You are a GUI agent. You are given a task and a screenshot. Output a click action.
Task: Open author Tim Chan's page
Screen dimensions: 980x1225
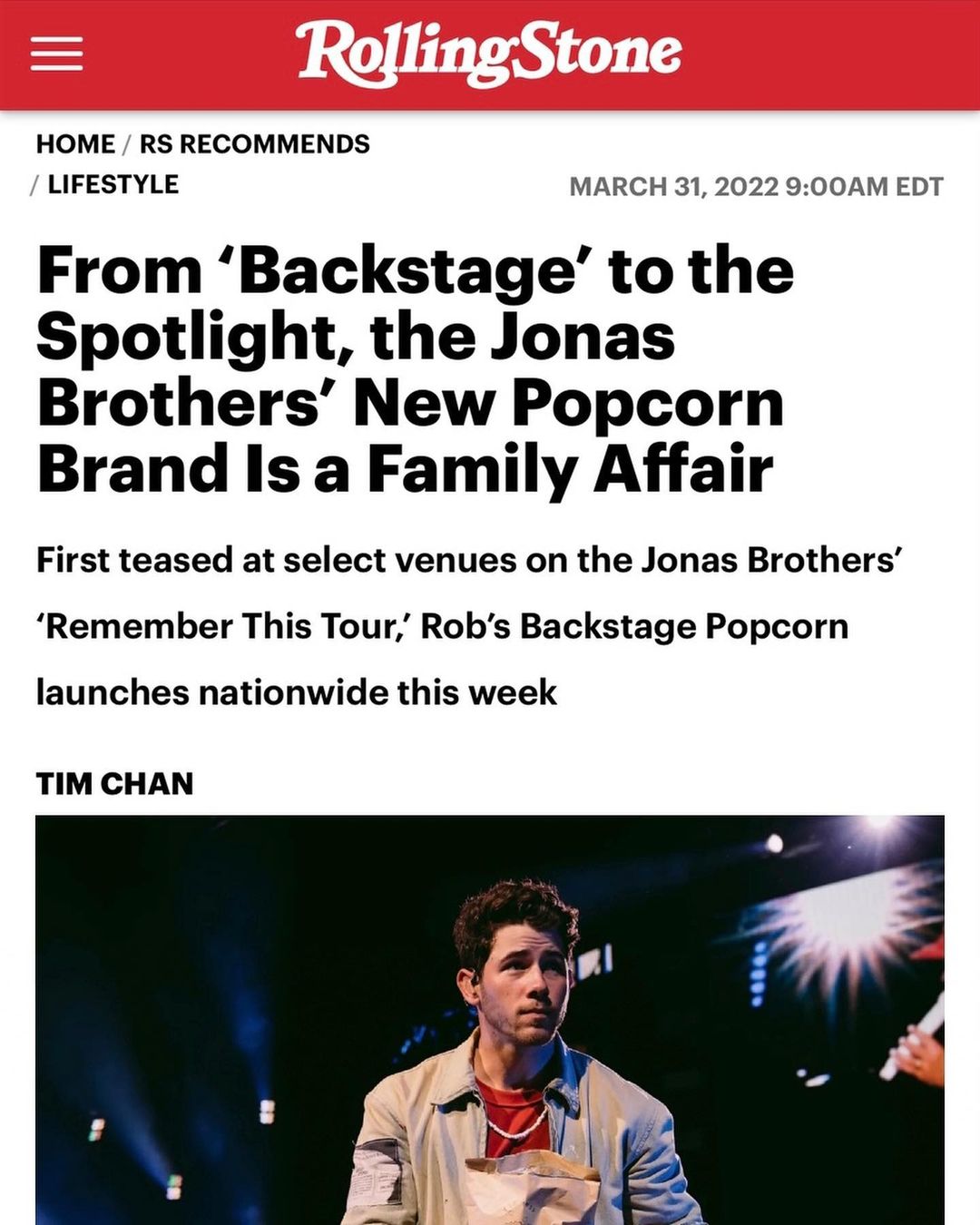(114, 783)
